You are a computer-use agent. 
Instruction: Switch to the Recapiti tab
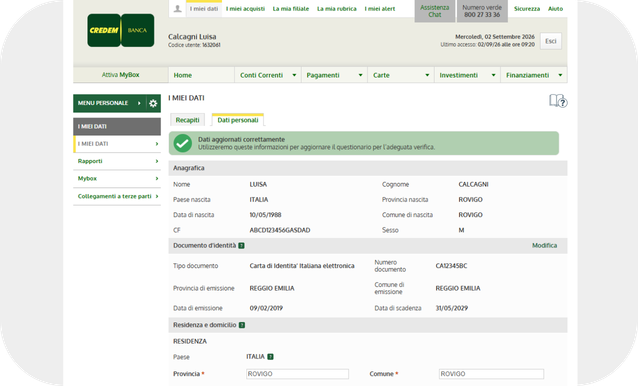point(188,120)
